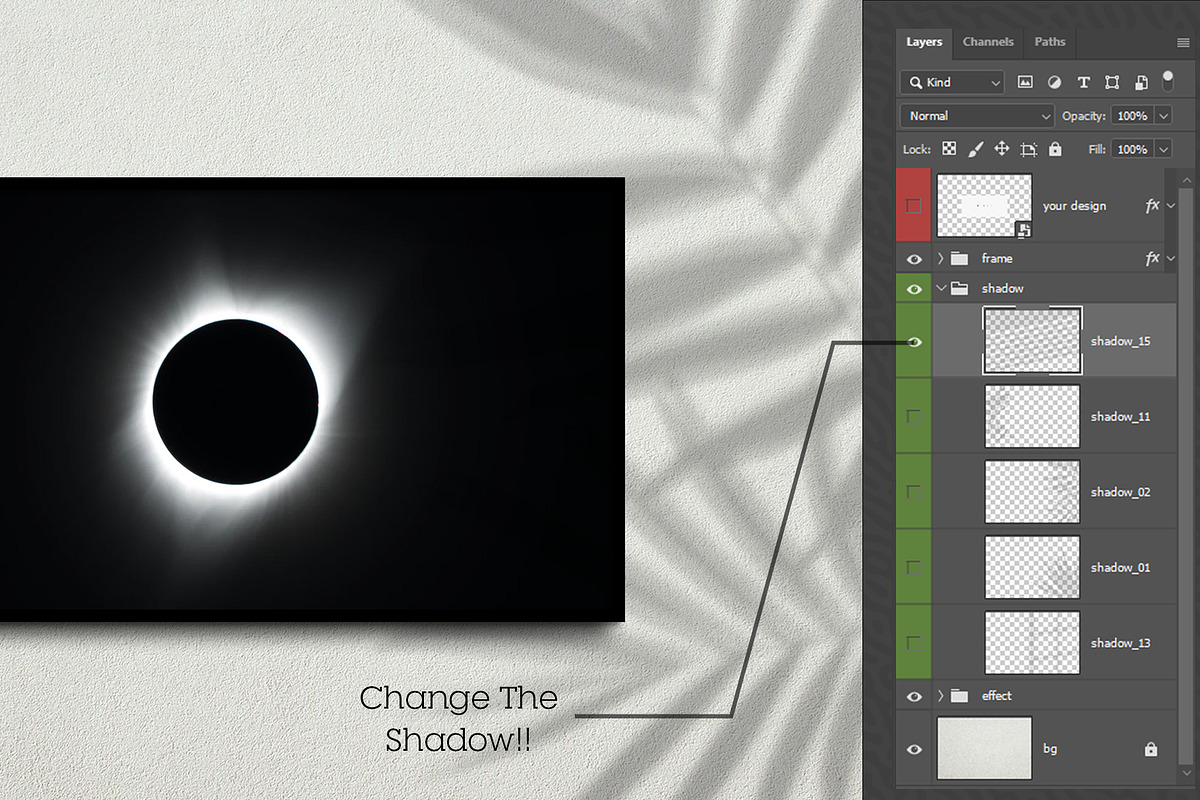The width and height of the screenshot is (1200, 800).
Task: Lock position move icon
Action: (1002, 149)
